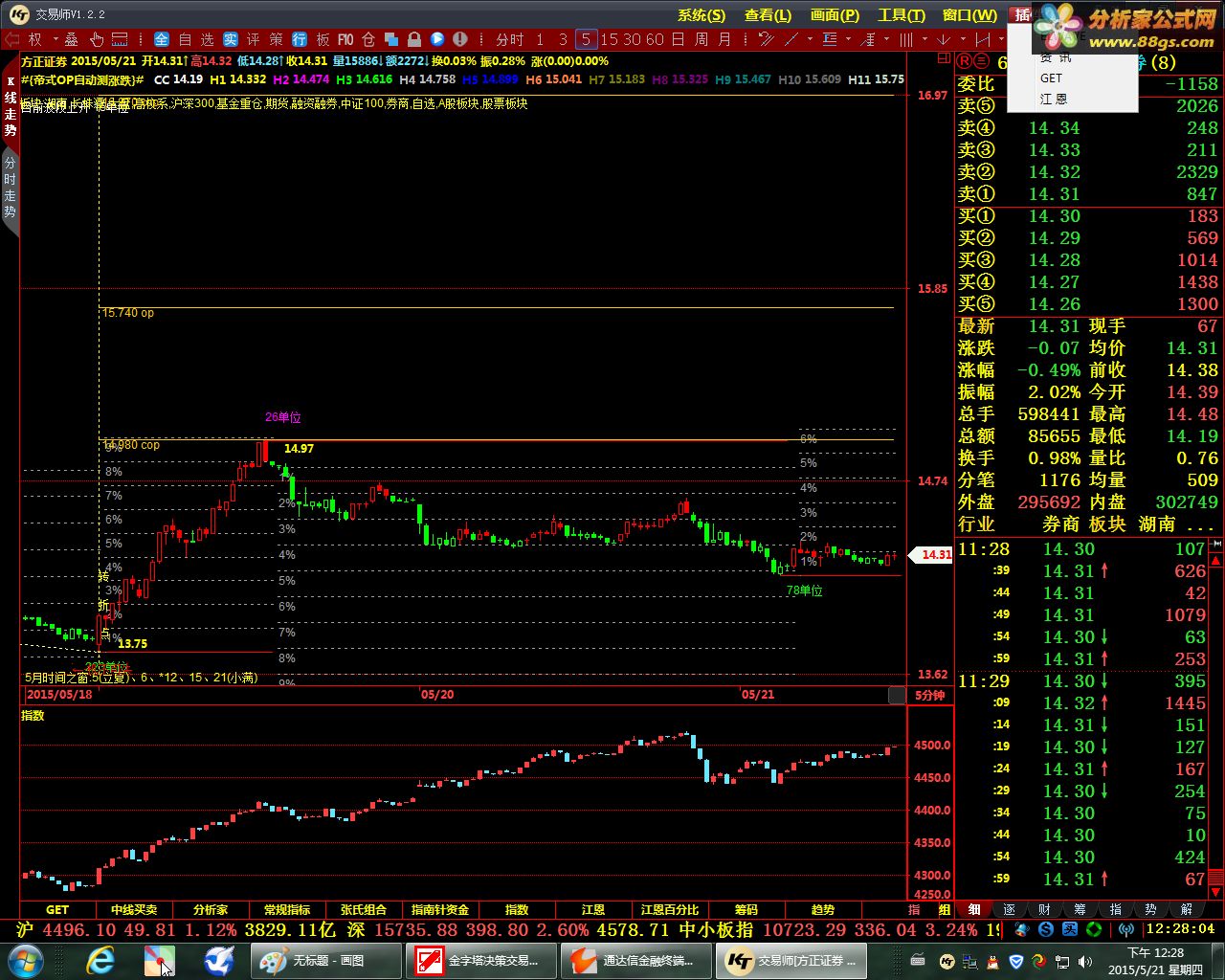The height and width of the screenshot is (980, 1225).
Task: Click the 实 (real-time) blue icon
Action: [231, 39]
